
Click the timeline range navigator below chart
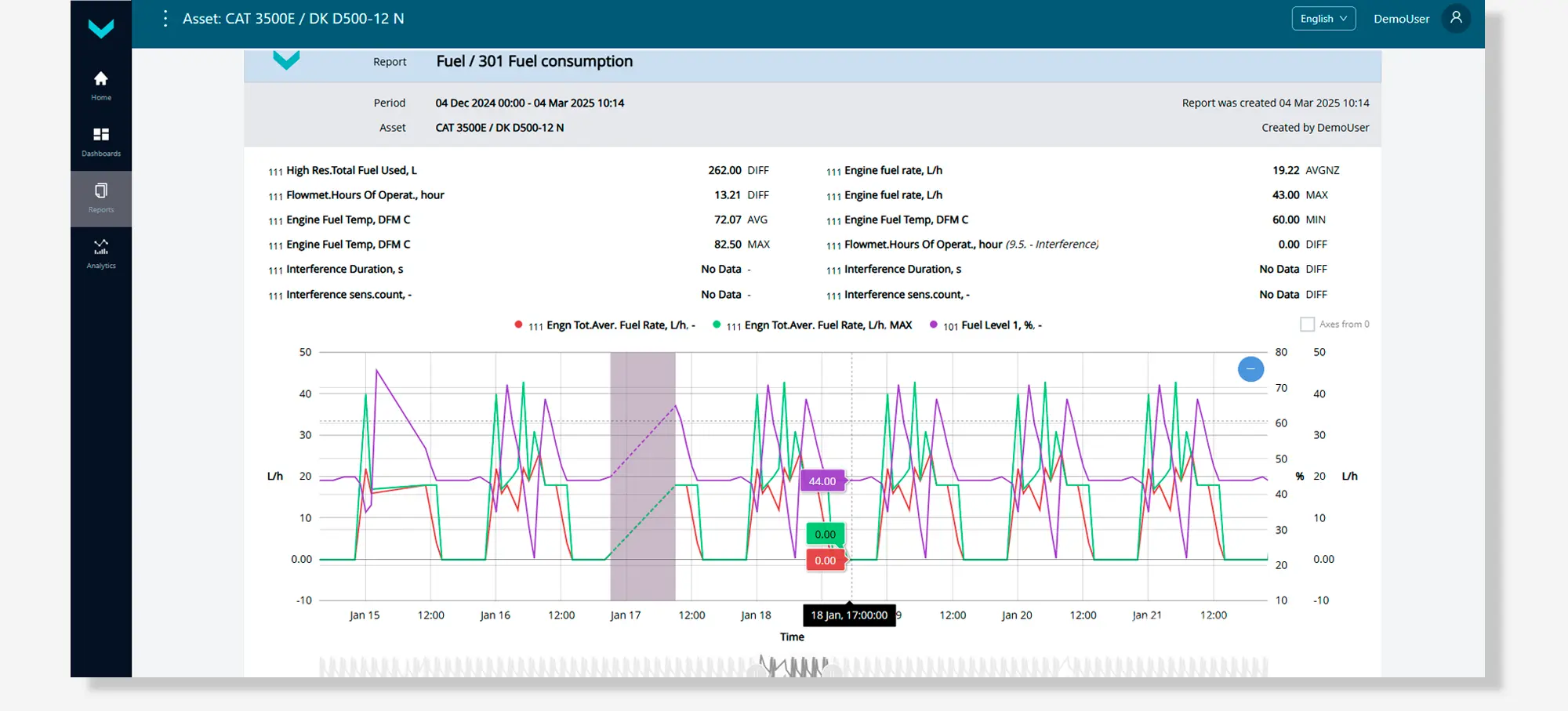click(793, 667)
